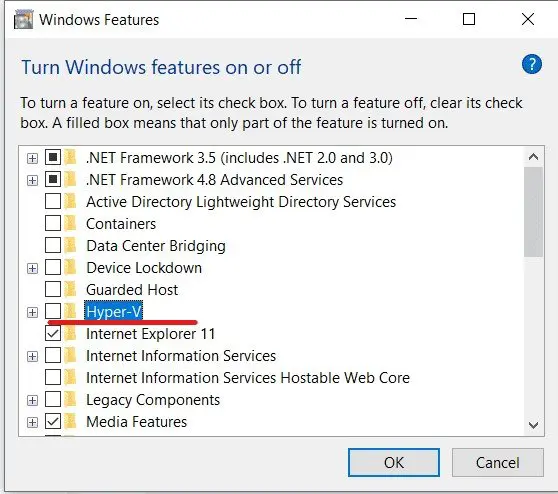Click the Containers folder icon
The height and width of the screenshot is (494, 558).
[71, 224]
